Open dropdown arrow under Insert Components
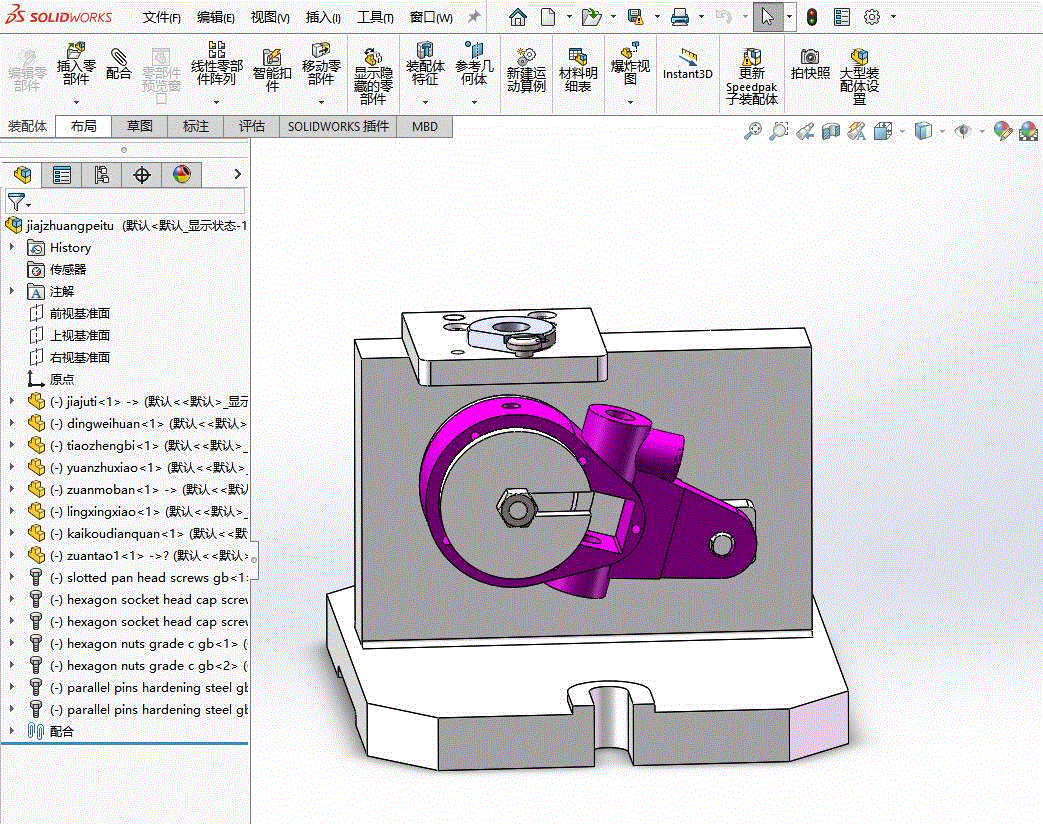 pos(76,102)
